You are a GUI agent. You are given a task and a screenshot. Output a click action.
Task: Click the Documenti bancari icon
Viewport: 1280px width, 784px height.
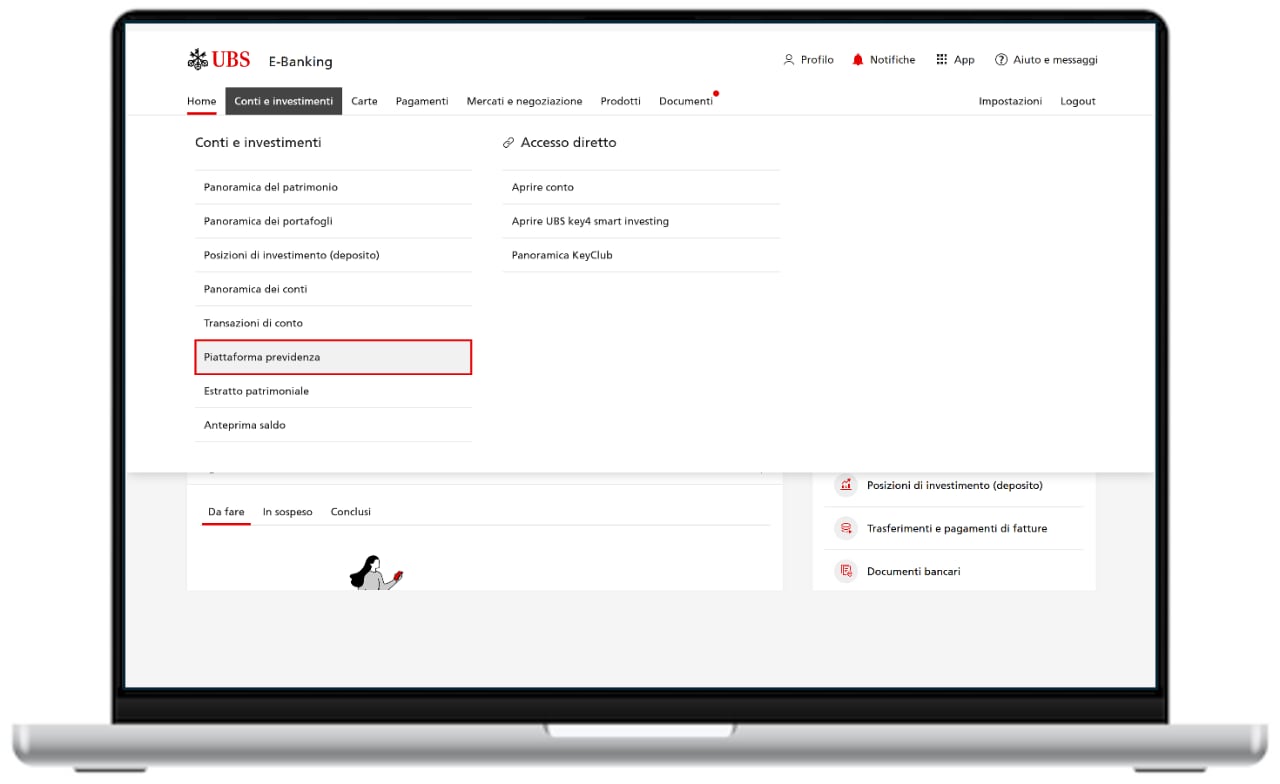[846, 571]
